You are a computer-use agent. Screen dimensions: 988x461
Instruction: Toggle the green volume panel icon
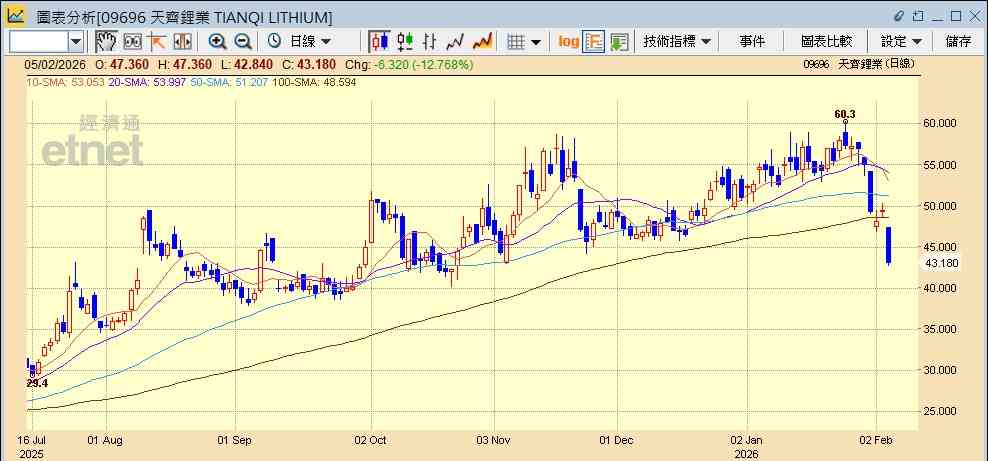pyautogui.click(x=619, y=42)
